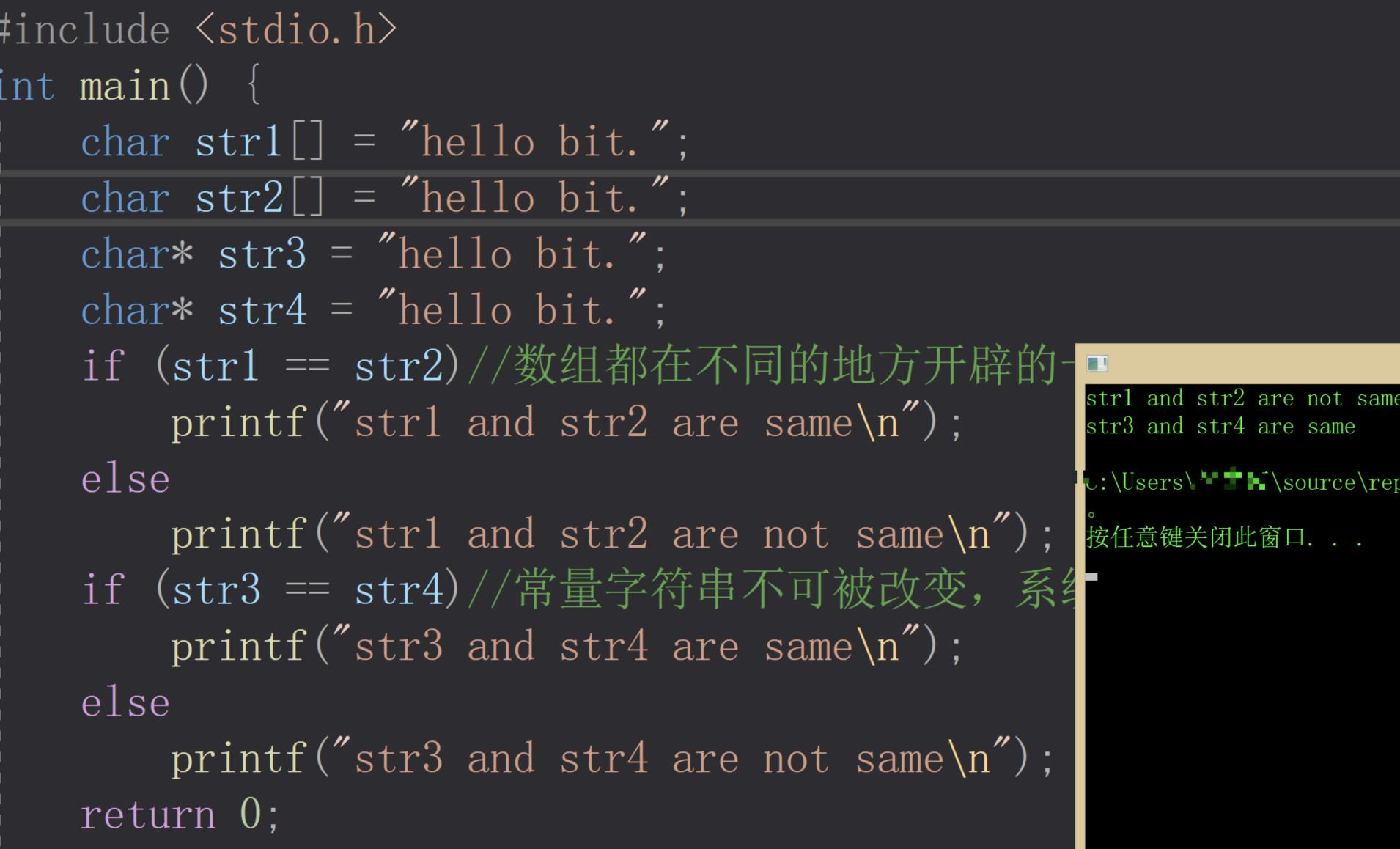Screen dimensions: 1400x849
Task: Click the console message '按任意键关闭此窗口'
Action: (x=1224, y=538)
